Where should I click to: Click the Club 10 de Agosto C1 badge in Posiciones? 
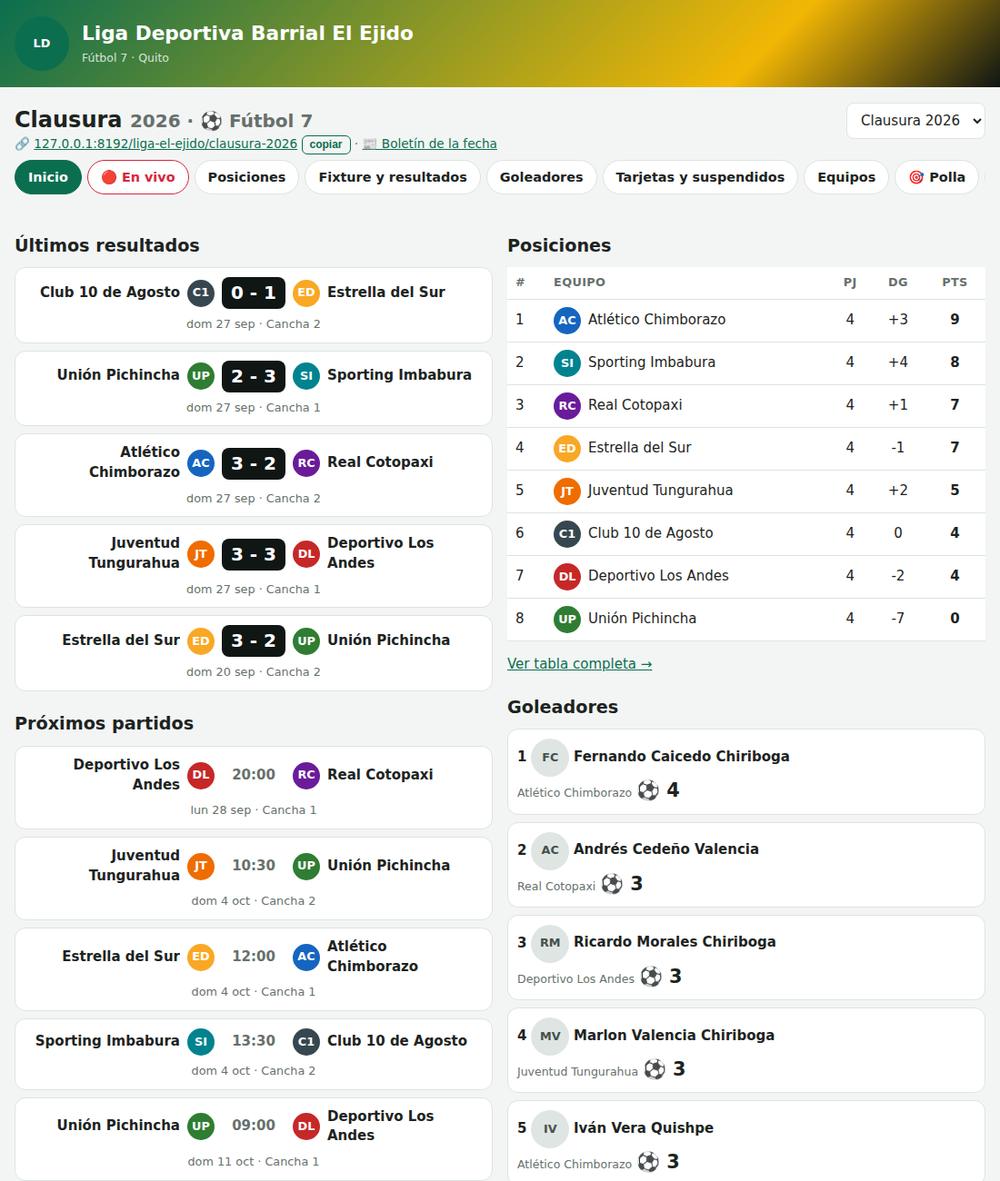[567, 533]
